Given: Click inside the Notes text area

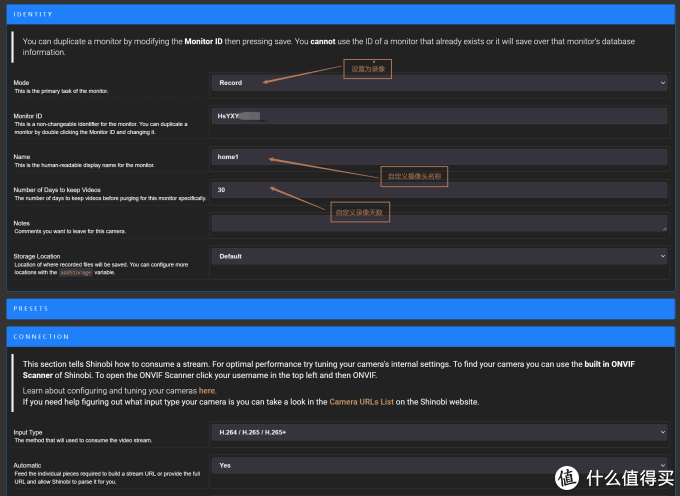Looking at the screenshot, I should (x=438, y=223).
